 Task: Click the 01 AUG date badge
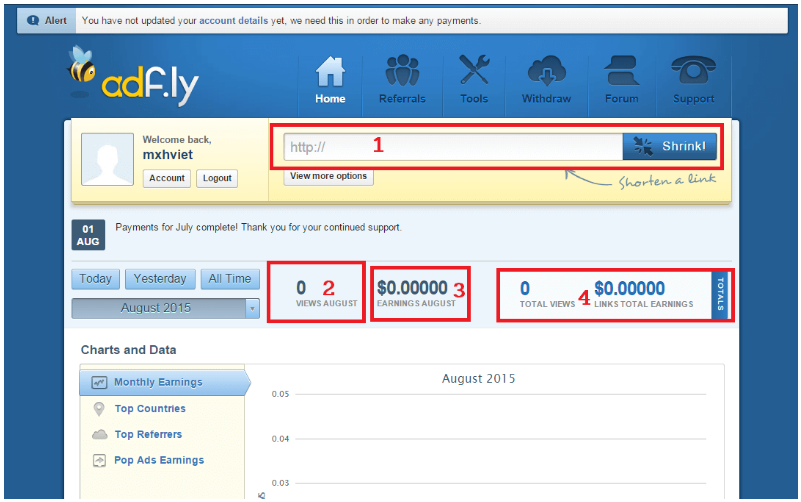point(88,235)
